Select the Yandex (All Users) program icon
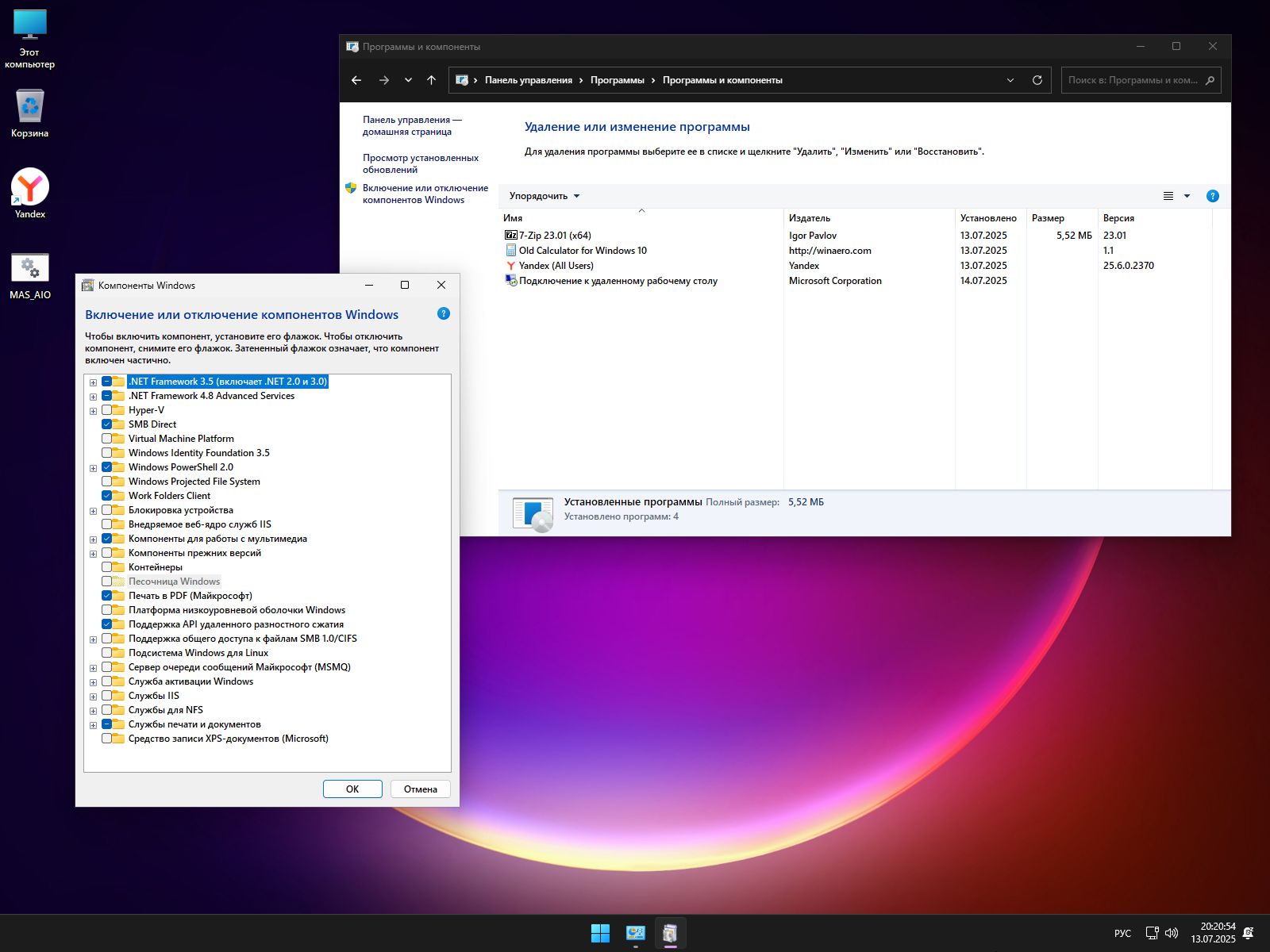The image size is (1270, 952). click(511, 265)
